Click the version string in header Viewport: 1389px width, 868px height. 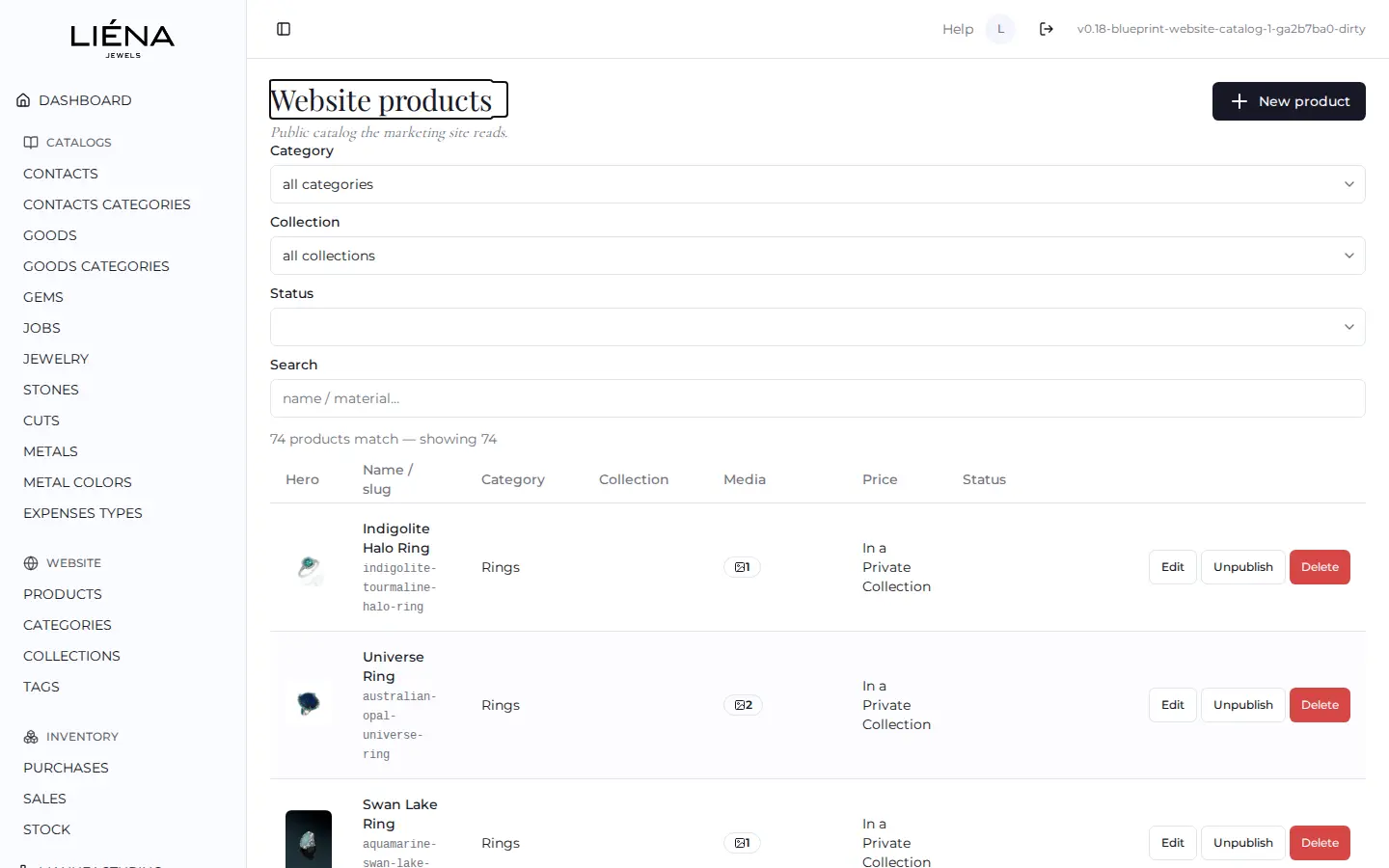click(1221, 29)
